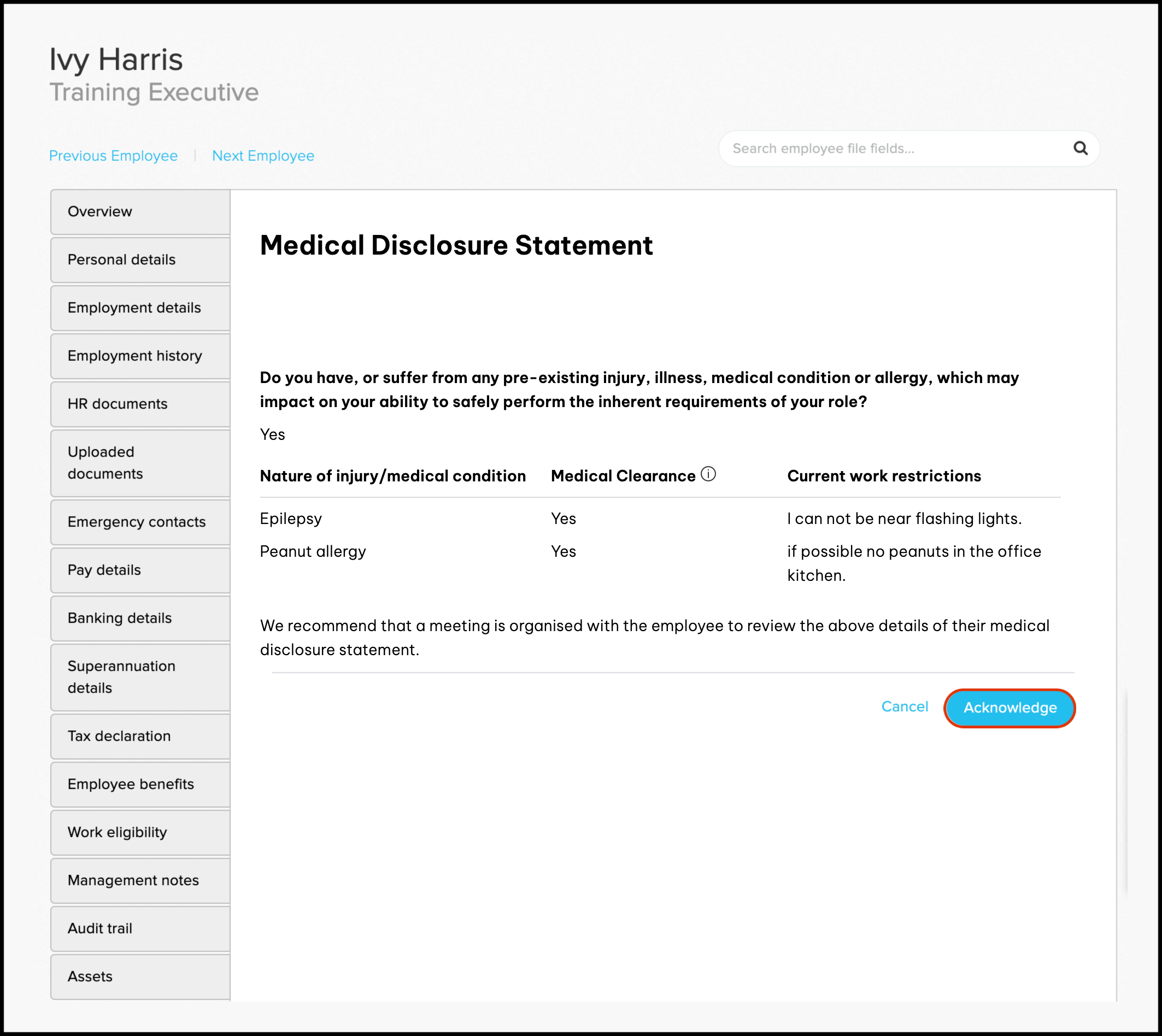The image size is (1162, 1036).
Task: Click the Yes clearance for Peanut allergy
Action: tap(564, 551)
